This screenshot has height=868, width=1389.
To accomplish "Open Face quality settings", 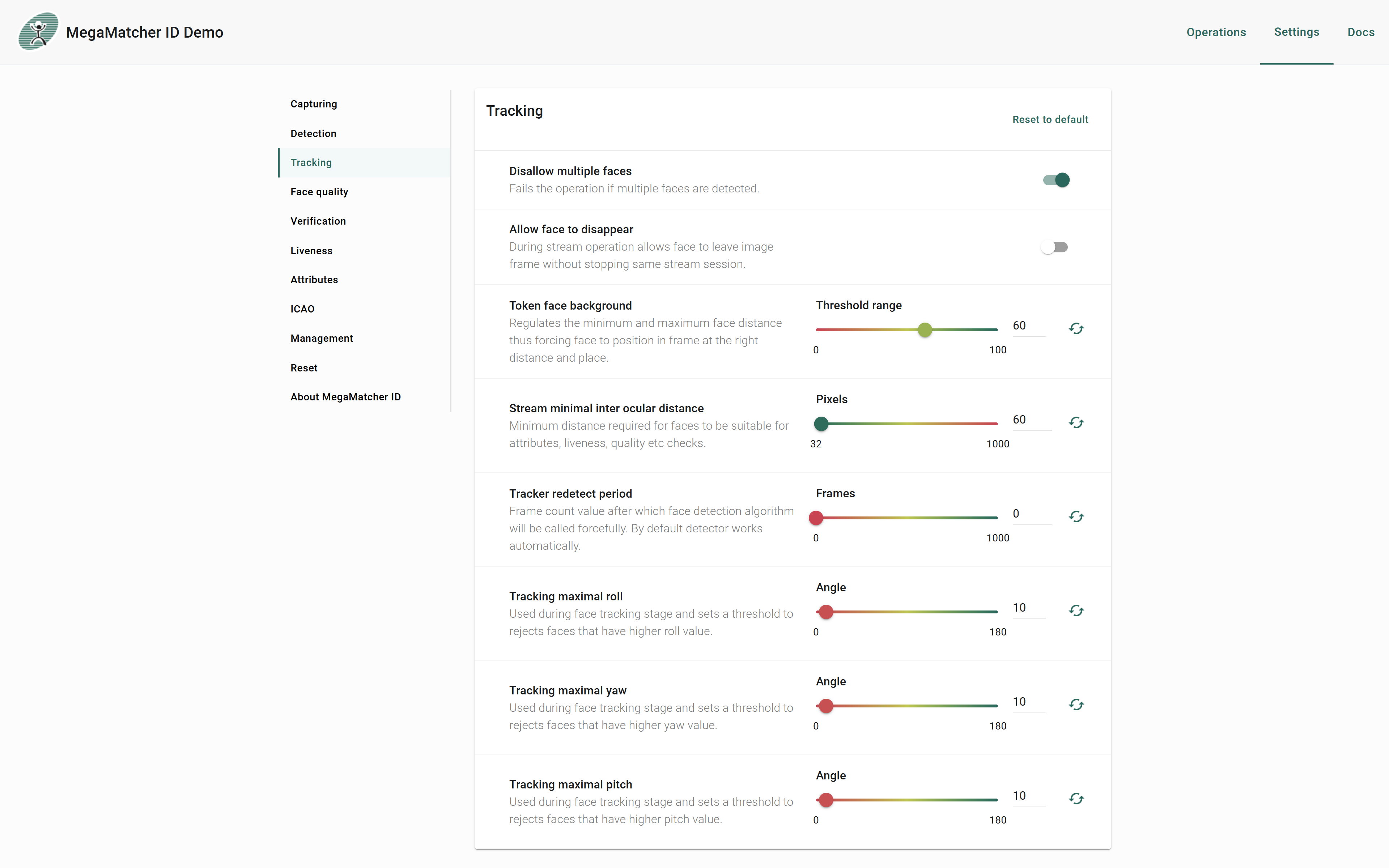I will point(365,192).
